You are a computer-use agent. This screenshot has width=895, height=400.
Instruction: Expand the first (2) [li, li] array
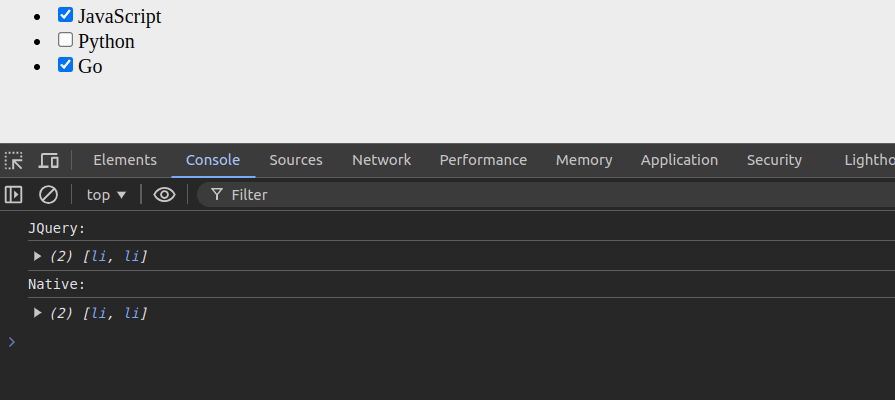pyautogui.click(x=38, y=256)
